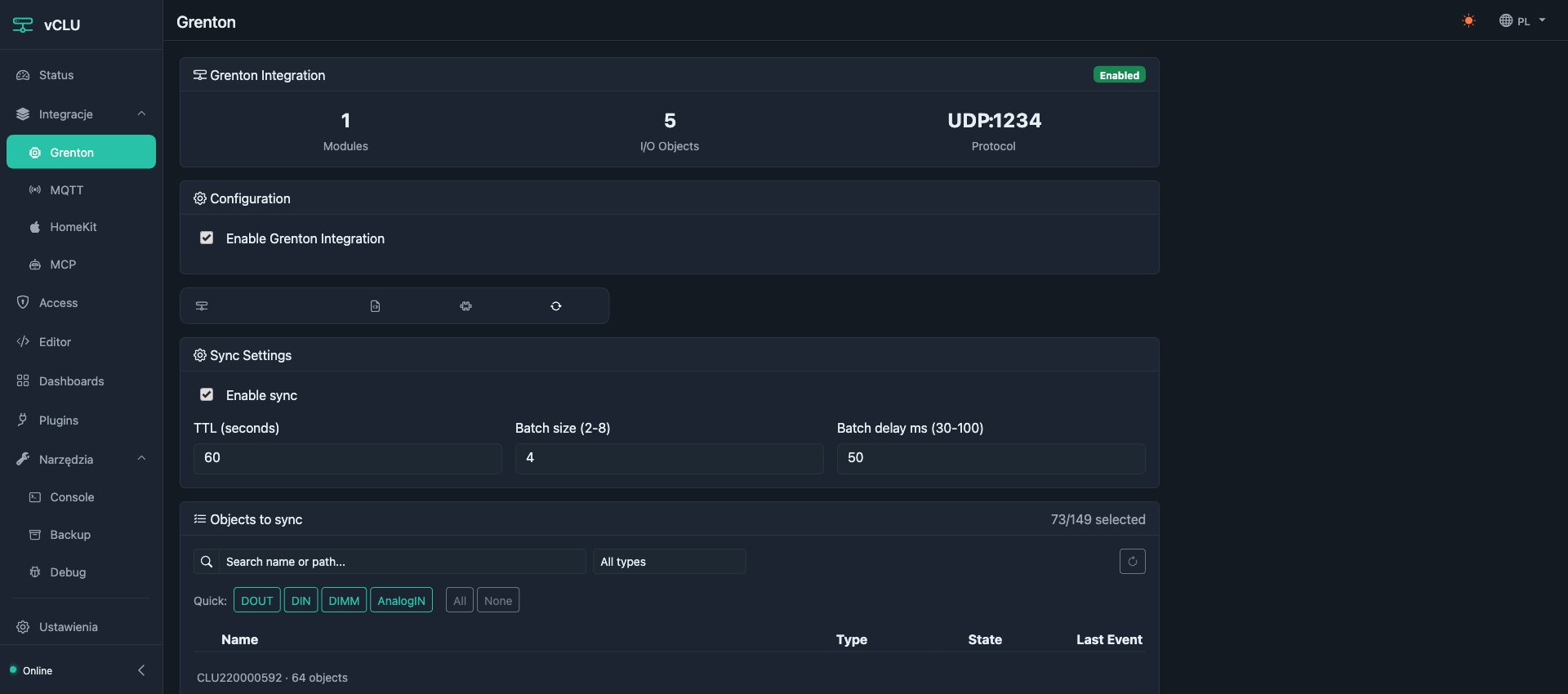Collapse the sidebar with the left arrow
The image size is (1568, 694).
[x=141, y=670]
